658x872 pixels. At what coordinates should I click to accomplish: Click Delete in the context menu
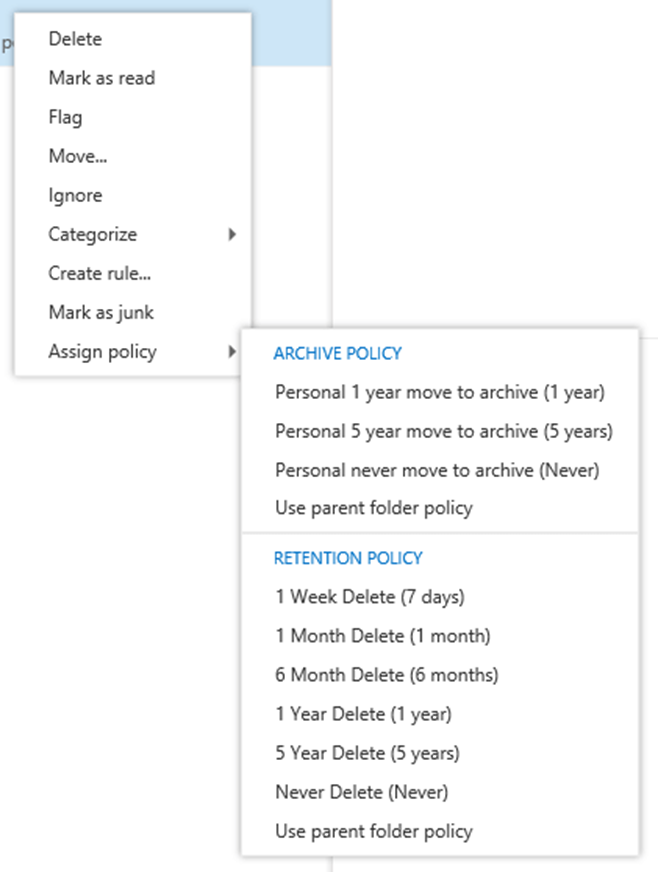point(75,39)
